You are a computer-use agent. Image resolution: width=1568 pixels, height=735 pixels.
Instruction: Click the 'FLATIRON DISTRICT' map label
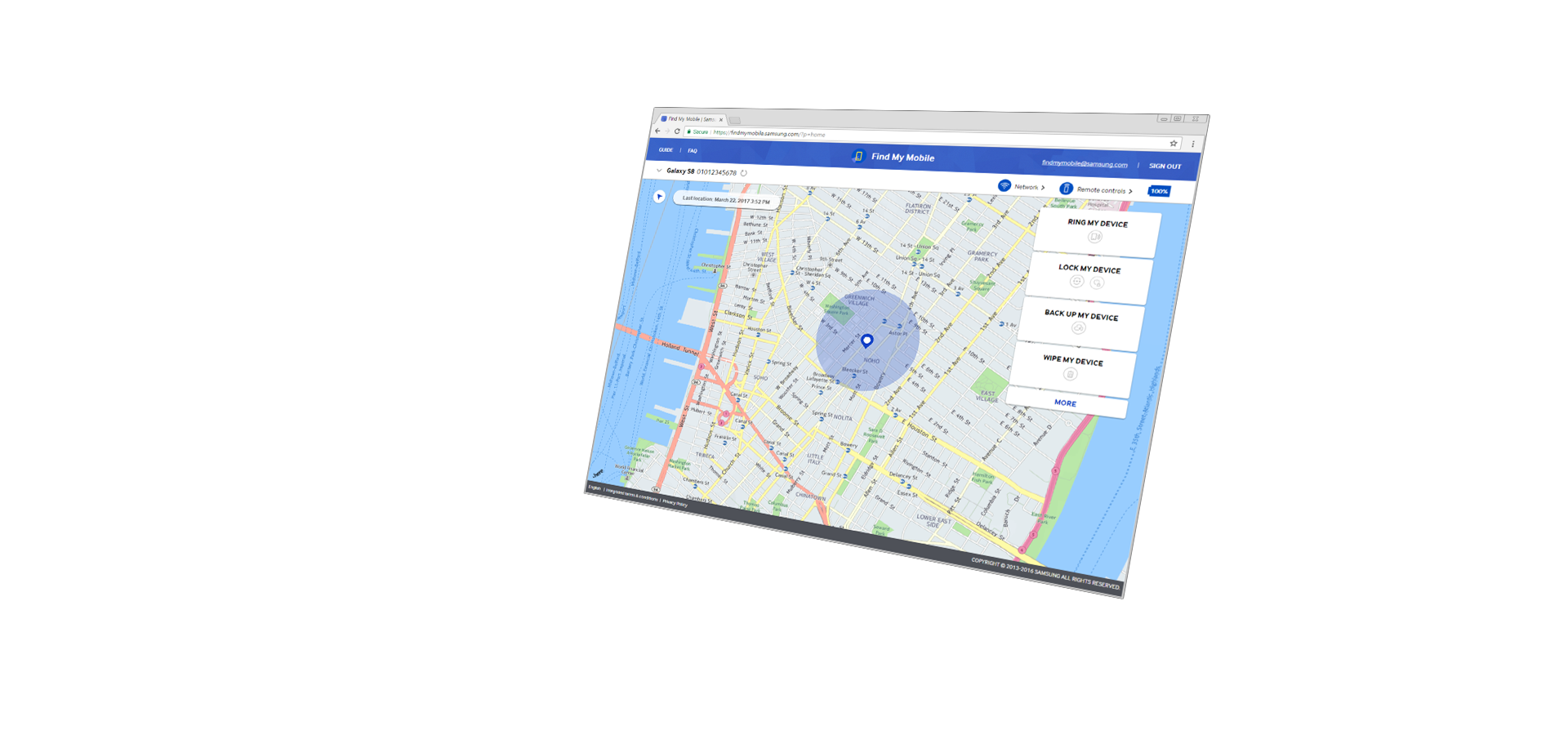(x=917, y=209)
